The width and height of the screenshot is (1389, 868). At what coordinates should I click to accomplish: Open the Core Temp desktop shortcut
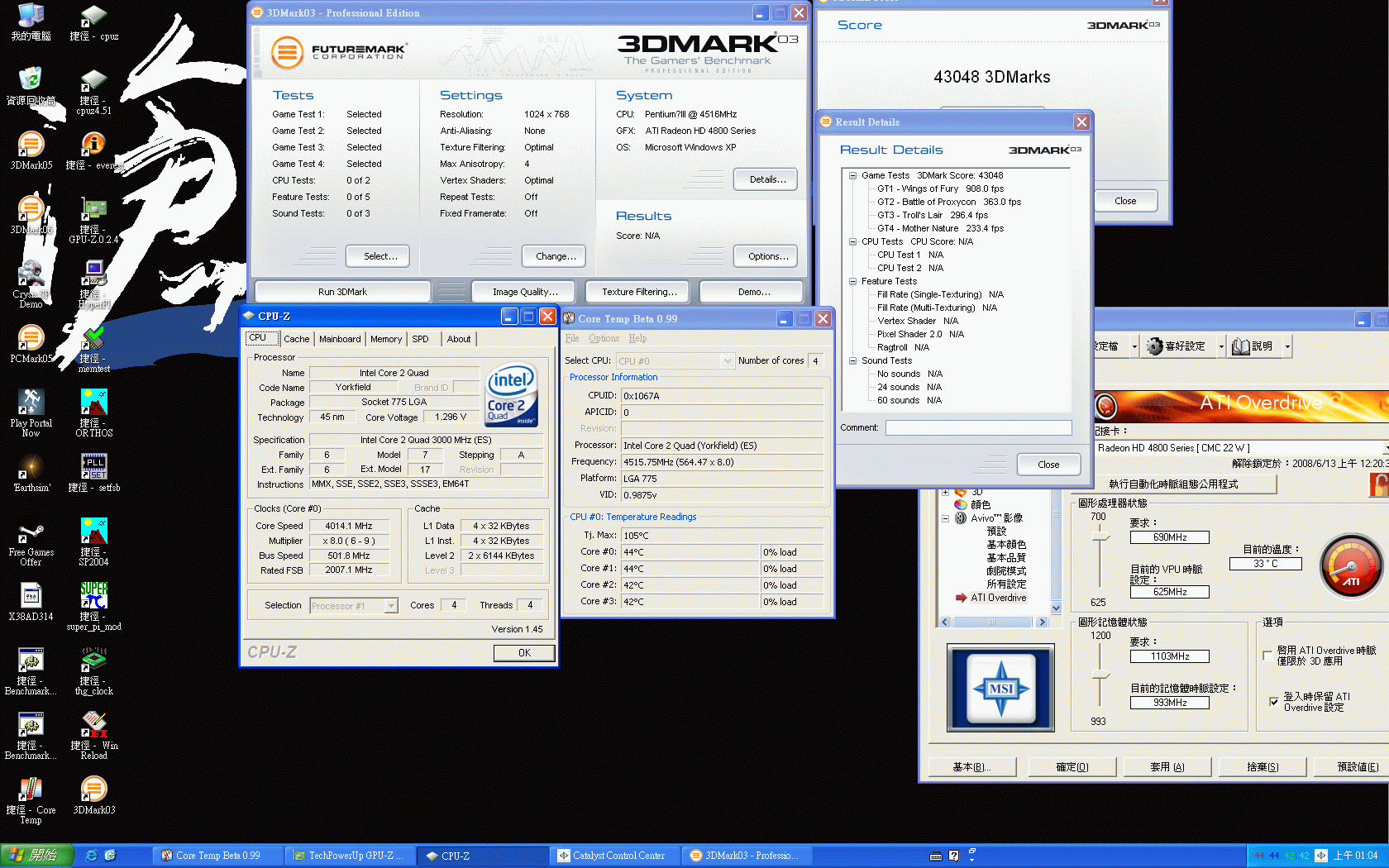point(31,799)
